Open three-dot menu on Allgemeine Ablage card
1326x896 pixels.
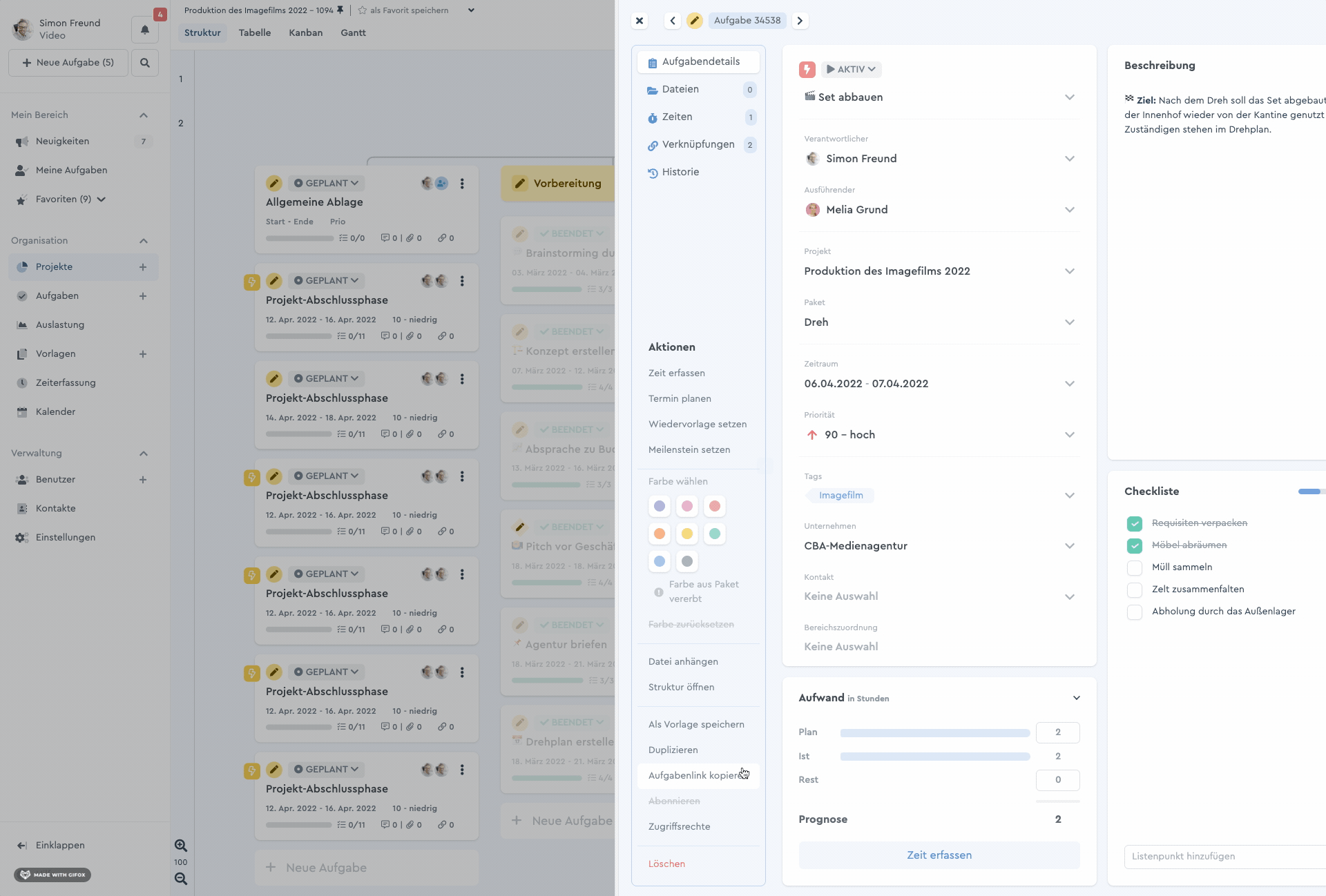click(462, 184)
